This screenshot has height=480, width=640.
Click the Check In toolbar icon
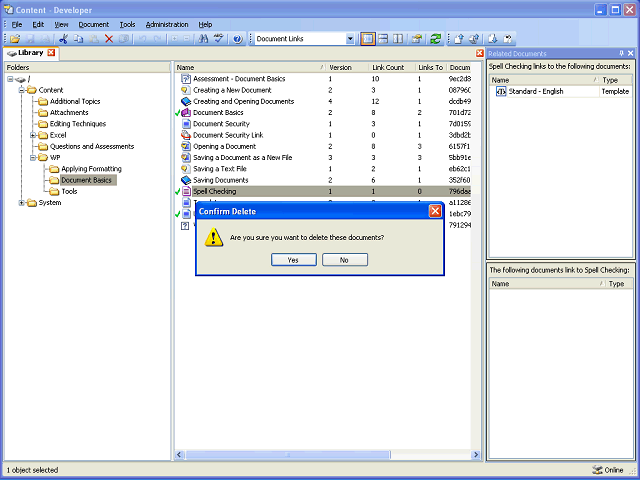459,39
